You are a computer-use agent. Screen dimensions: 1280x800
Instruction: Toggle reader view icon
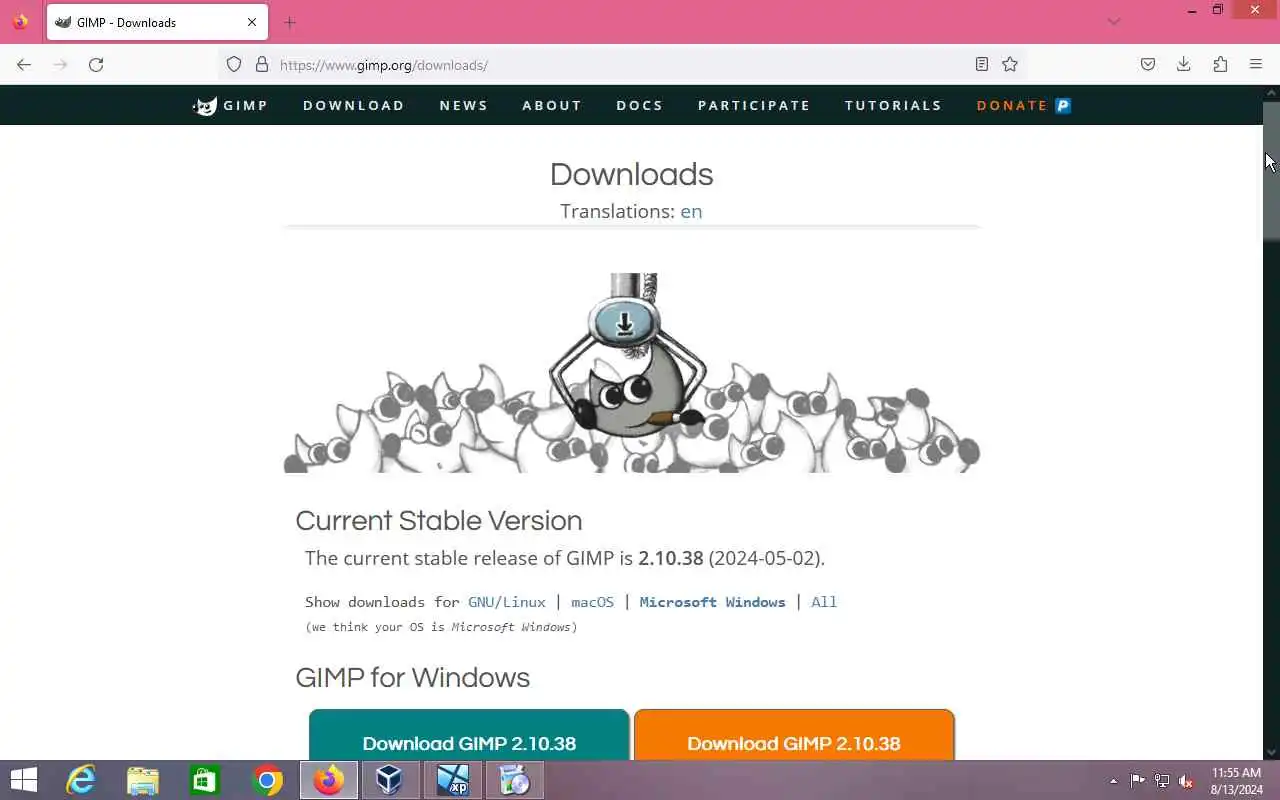coord(982,65)
